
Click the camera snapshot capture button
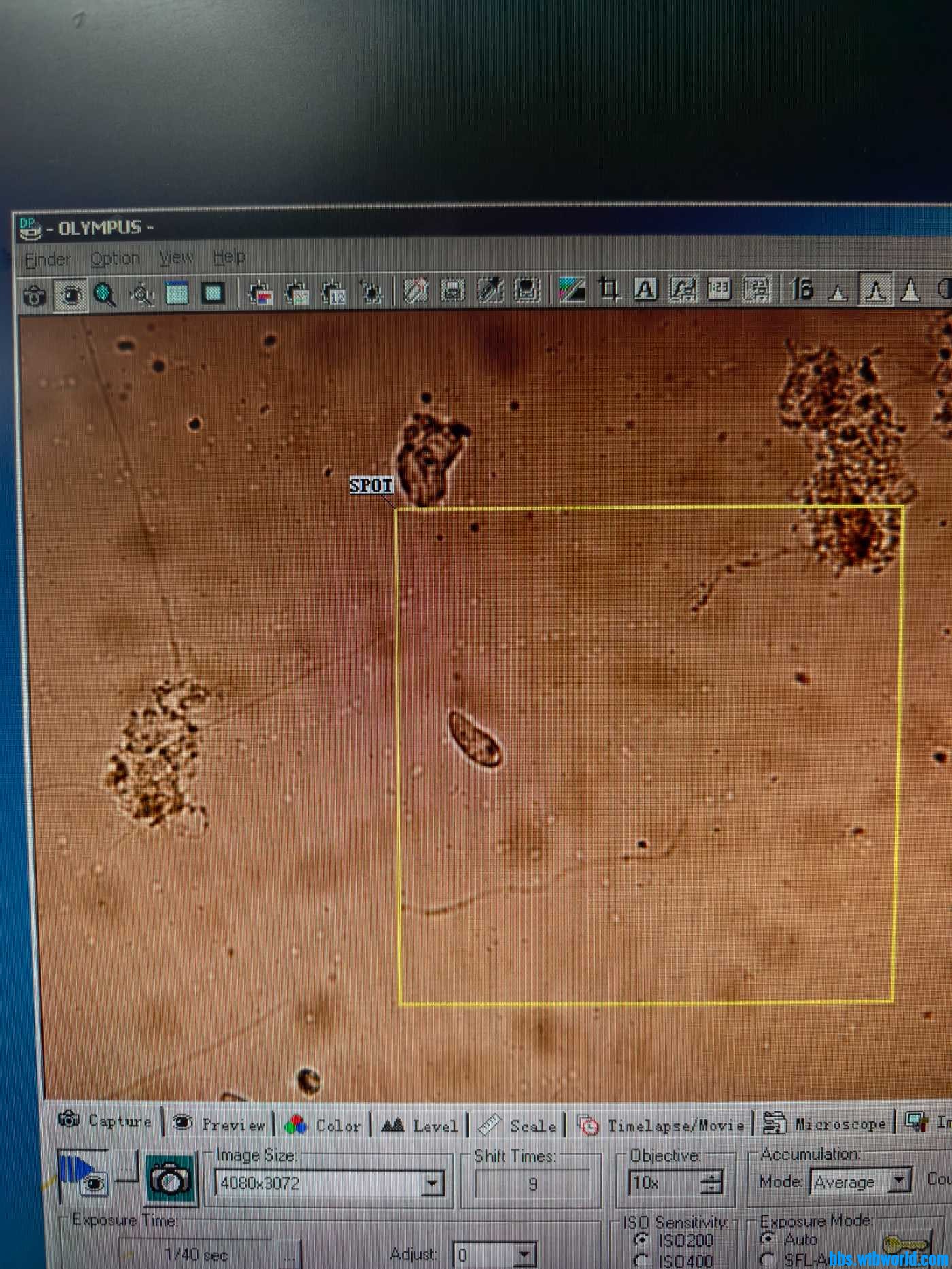click(170, 1179)
